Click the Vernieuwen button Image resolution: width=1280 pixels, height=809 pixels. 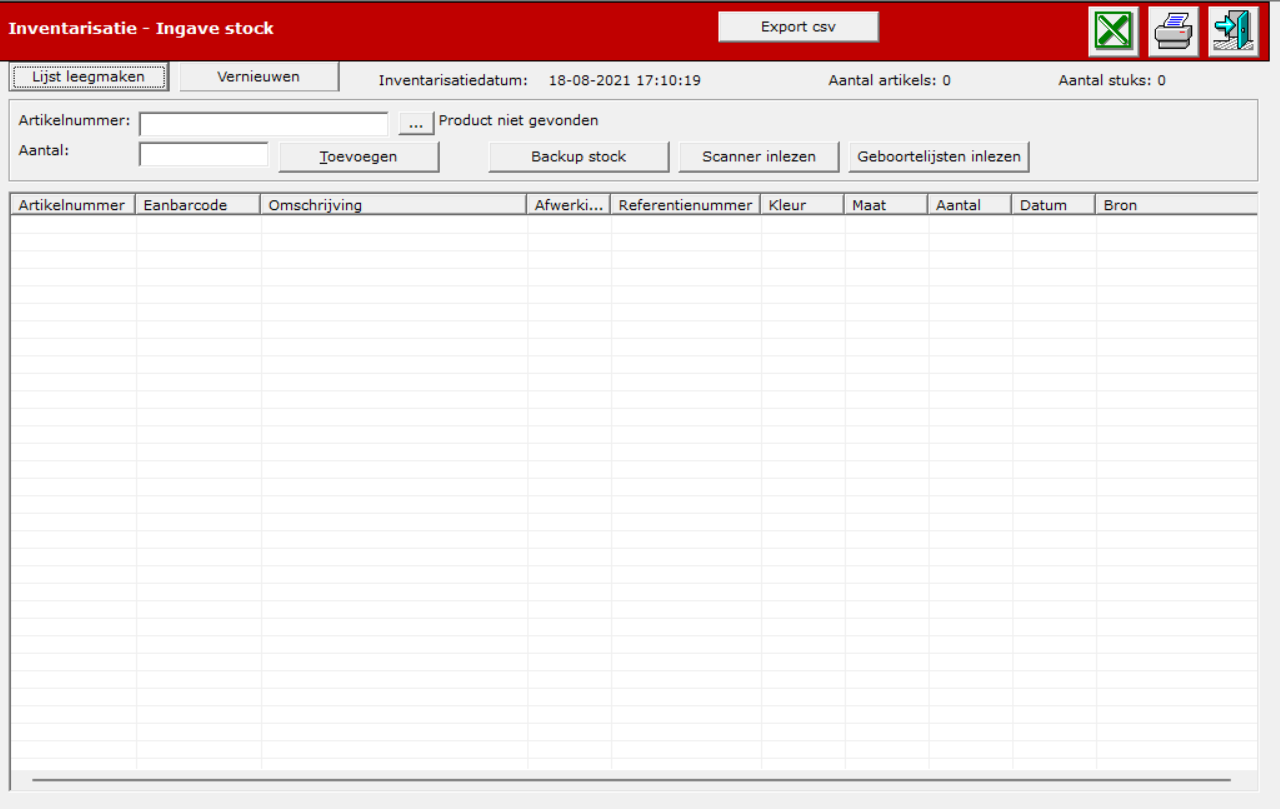[x=259, y=76]
